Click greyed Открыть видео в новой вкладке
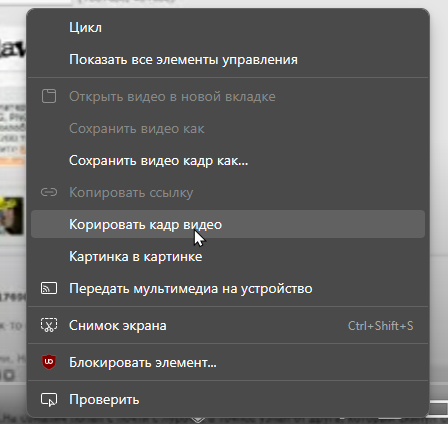The height and width of the screenshot is (424, 448). pyautogui.click(x=228, y=96)
